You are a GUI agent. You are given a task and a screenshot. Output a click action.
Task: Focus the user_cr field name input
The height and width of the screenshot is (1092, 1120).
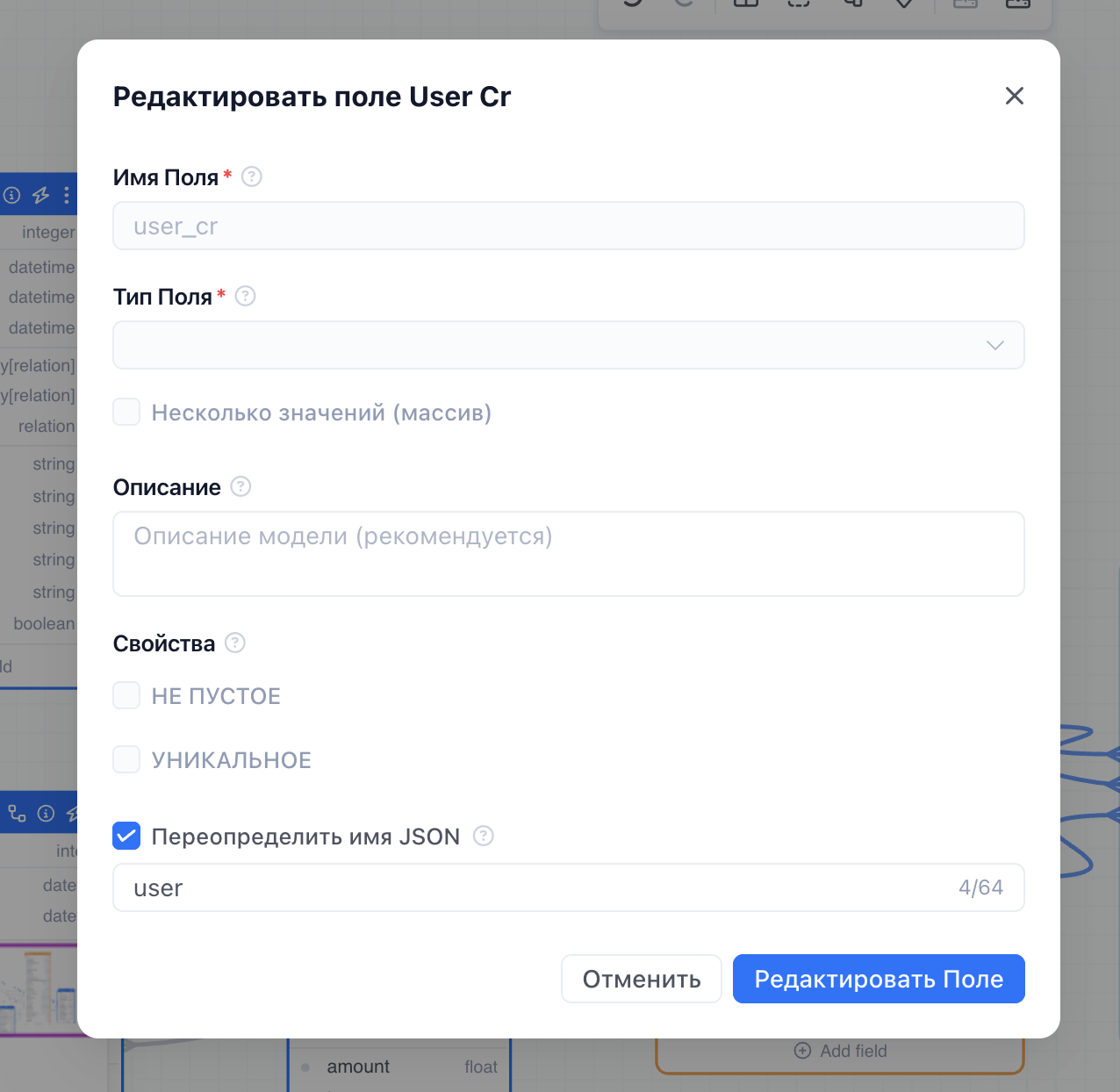coord(569,226)
